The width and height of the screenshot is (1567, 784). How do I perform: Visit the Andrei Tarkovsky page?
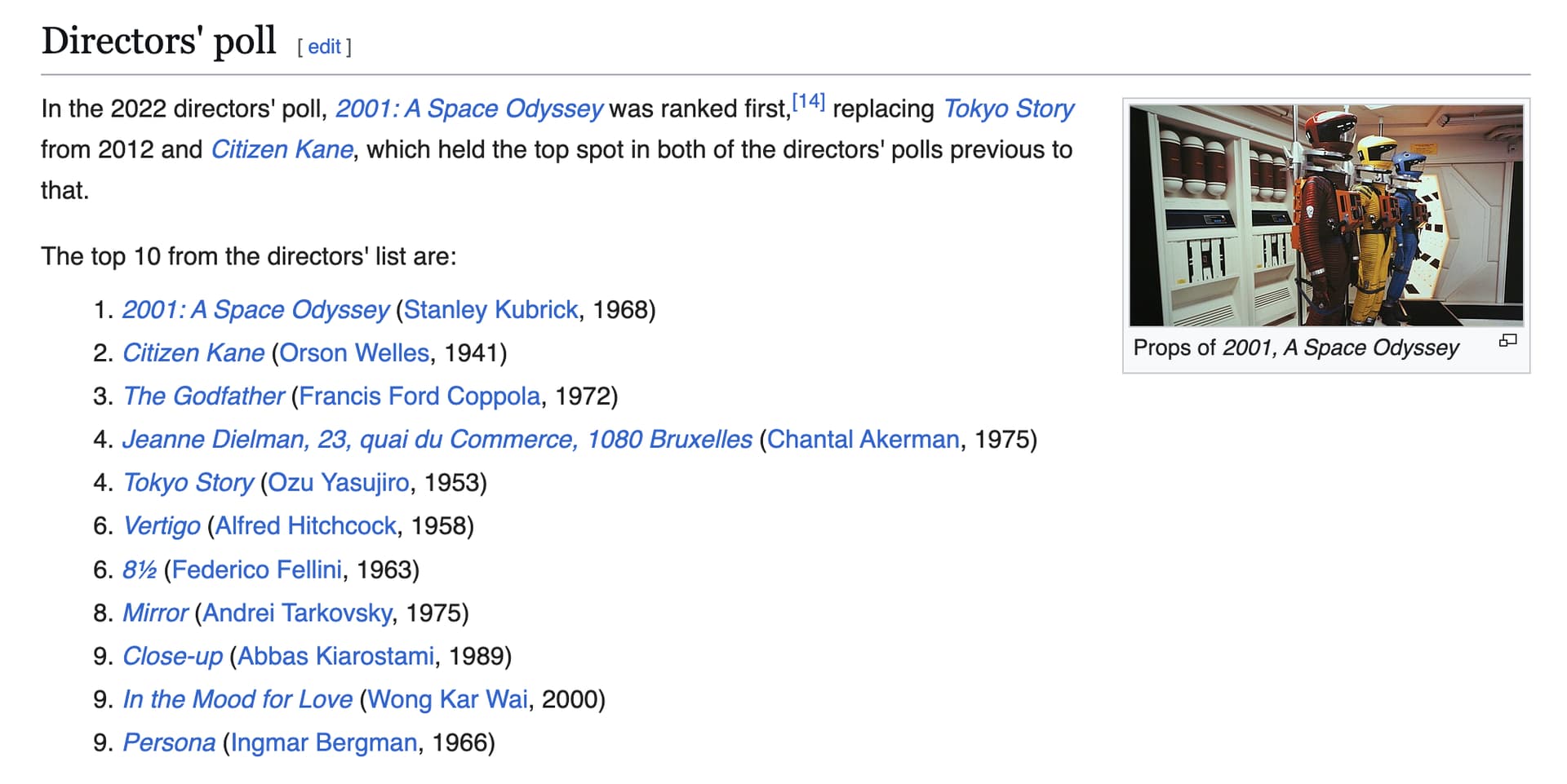(x=297, y=613)
